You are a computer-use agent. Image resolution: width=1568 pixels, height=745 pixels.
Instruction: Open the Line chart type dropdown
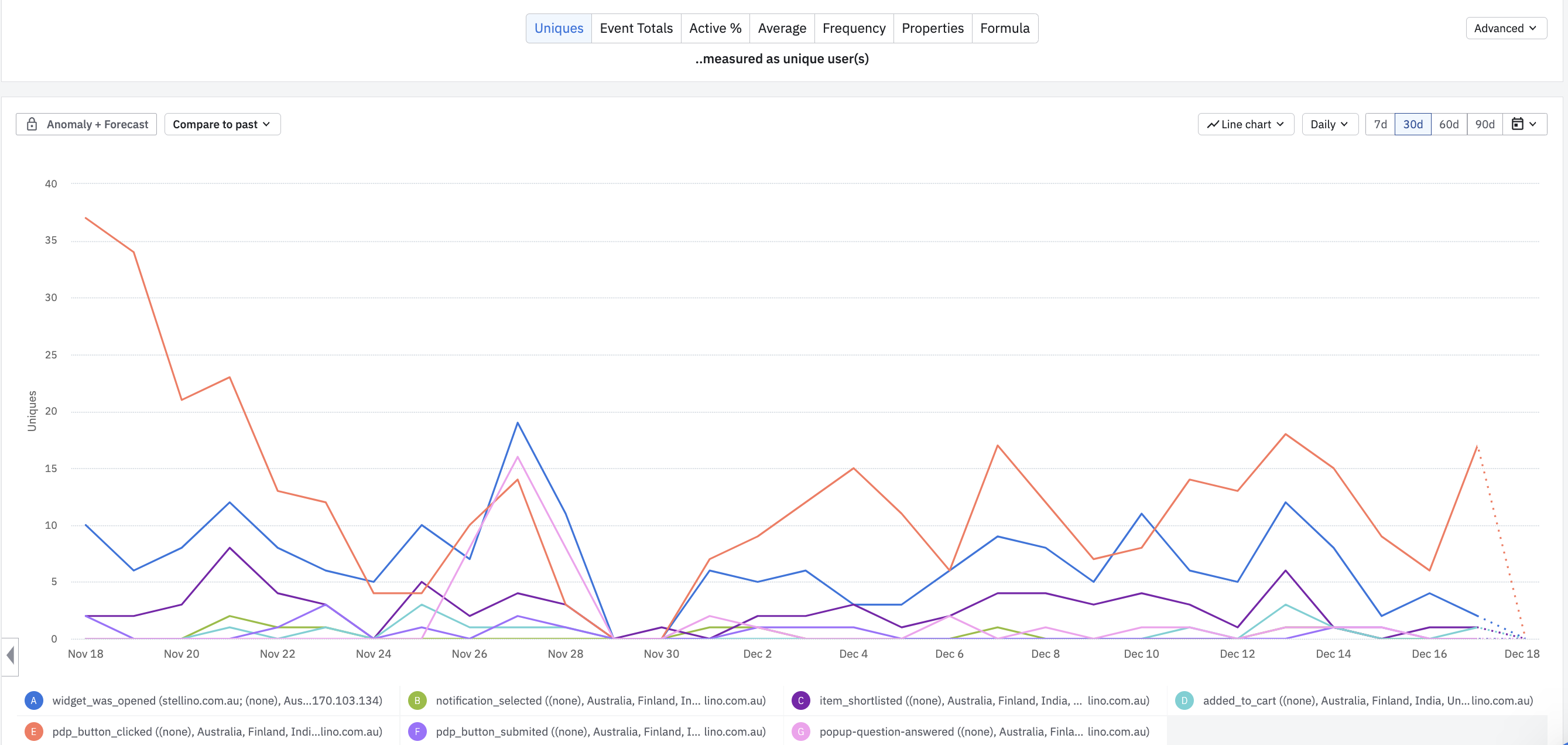click(x=1245, y=124)
